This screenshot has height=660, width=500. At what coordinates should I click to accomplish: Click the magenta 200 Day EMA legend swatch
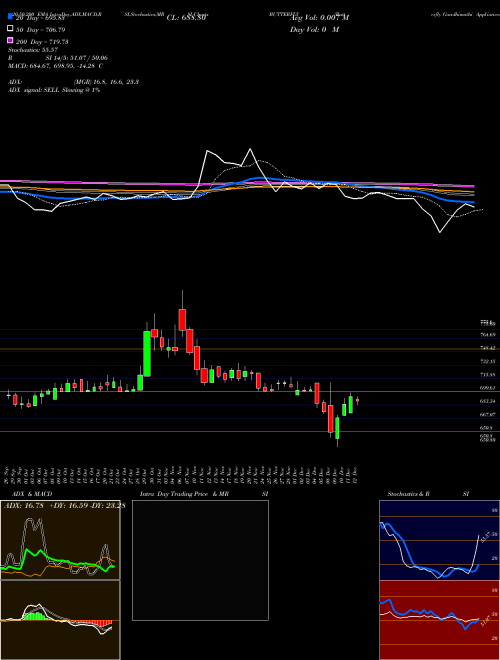10,40
